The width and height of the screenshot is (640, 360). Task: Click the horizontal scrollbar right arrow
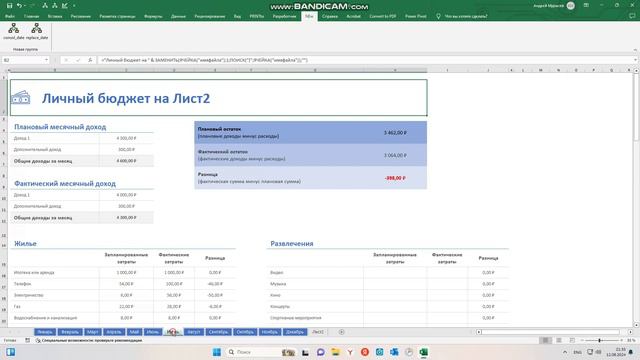pyautogui.click(x=630, y=332)
